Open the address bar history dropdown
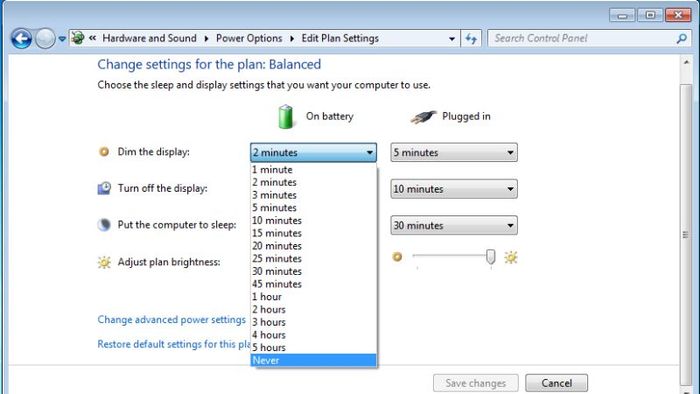The image size is (700, 394). 452,39
